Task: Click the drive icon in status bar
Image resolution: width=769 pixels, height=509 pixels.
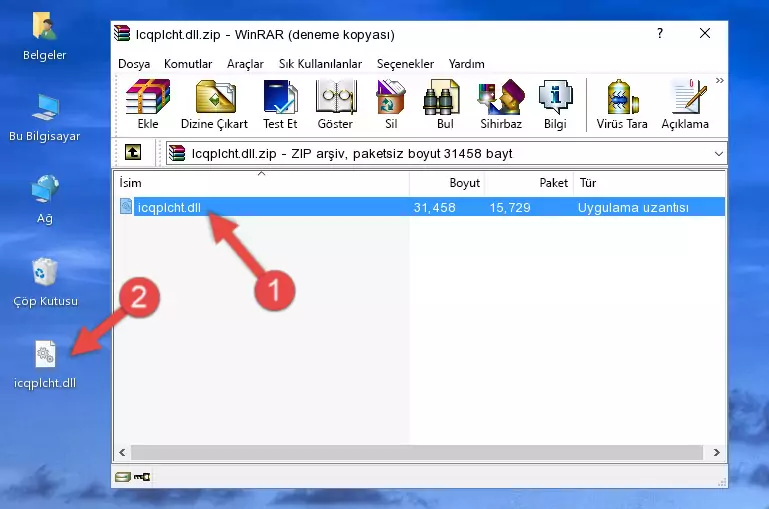Action: pyautogui.click(x=123, y=477)
